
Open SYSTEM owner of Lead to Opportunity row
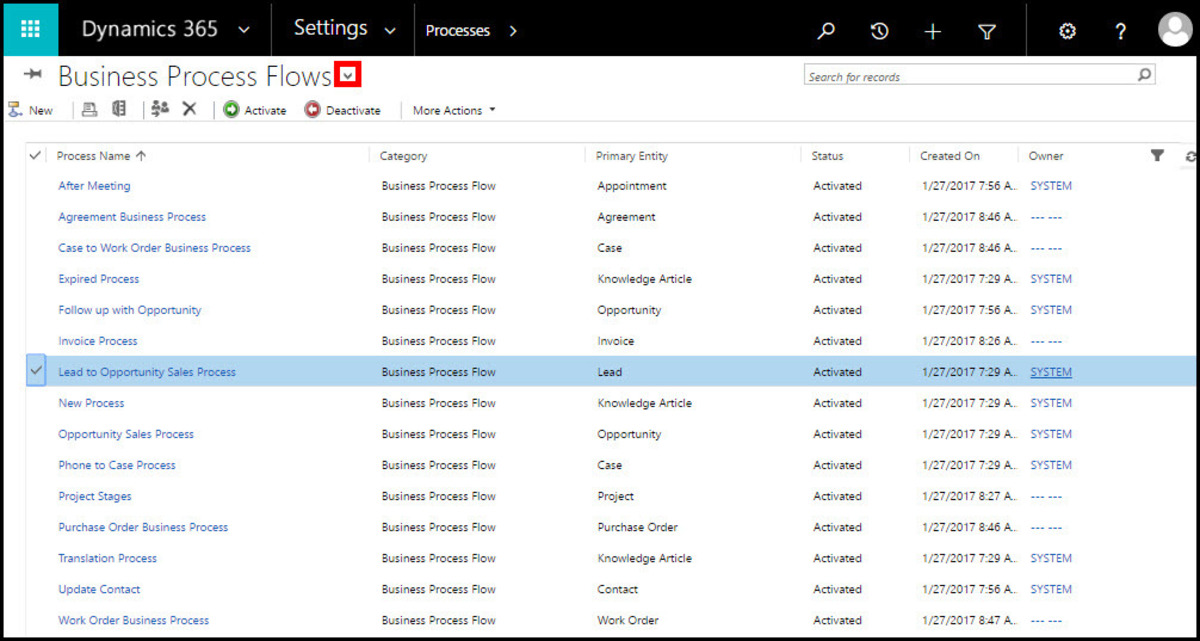click(1051, 372)
